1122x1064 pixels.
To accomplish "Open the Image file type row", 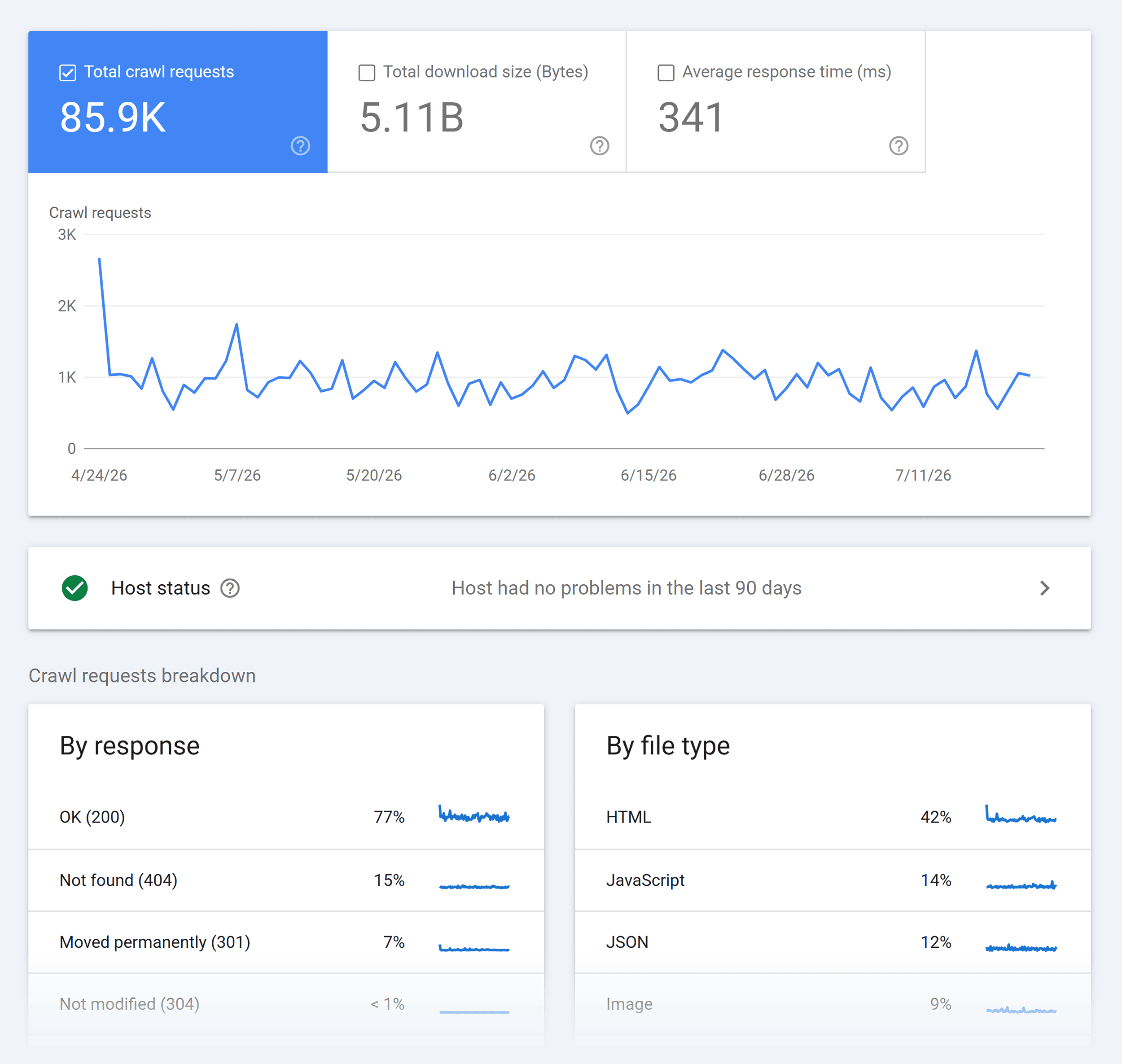I will [x=833, y=1004].
